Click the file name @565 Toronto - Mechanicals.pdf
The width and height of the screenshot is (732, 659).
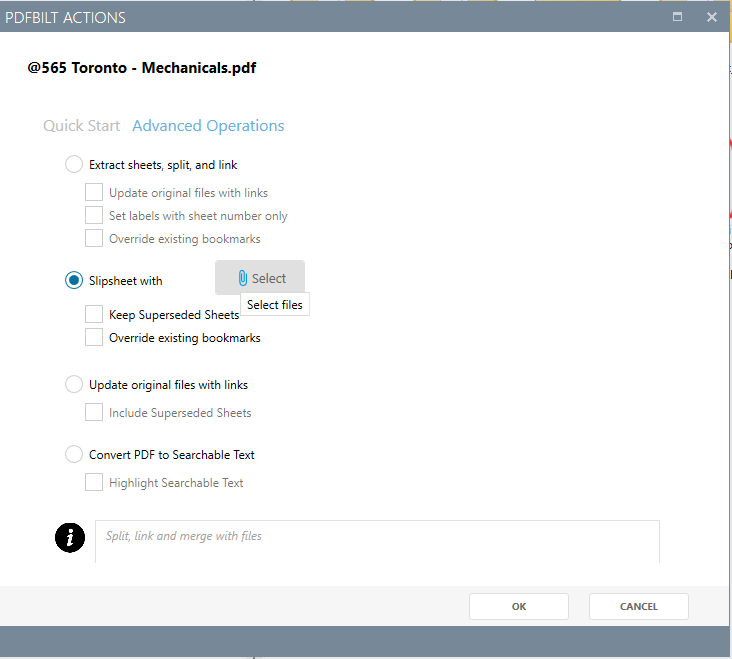[142, 68]
